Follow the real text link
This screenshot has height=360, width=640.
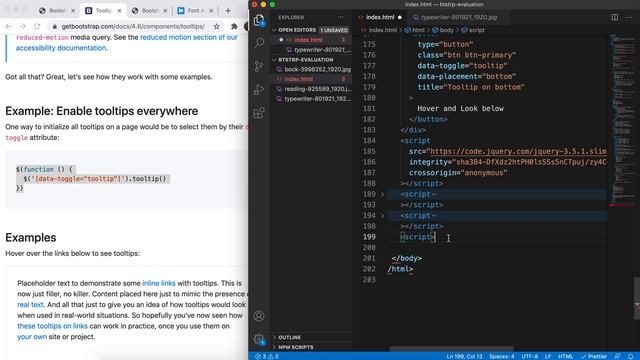pyautogui.click(x=30, y=304)
